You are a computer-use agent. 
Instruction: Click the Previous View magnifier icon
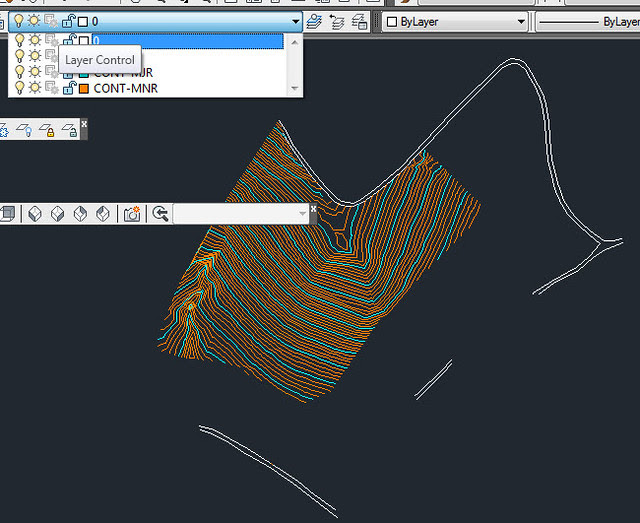pyautogui.click(x=159, y=214)
